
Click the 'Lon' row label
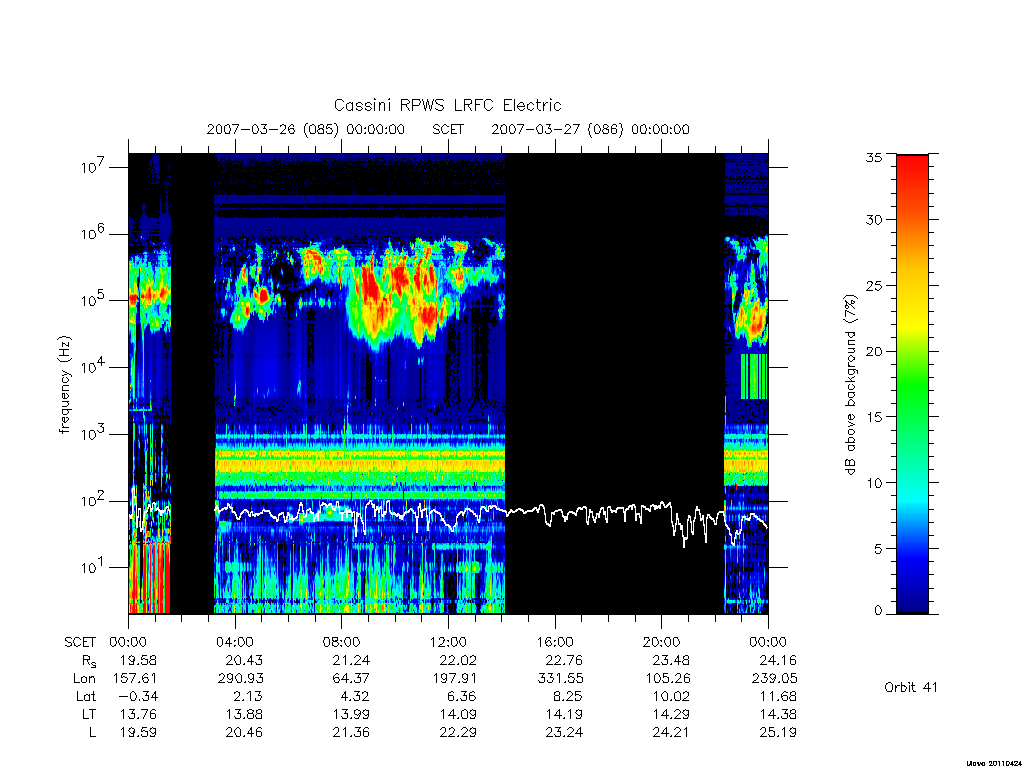(x=84, y=679)
